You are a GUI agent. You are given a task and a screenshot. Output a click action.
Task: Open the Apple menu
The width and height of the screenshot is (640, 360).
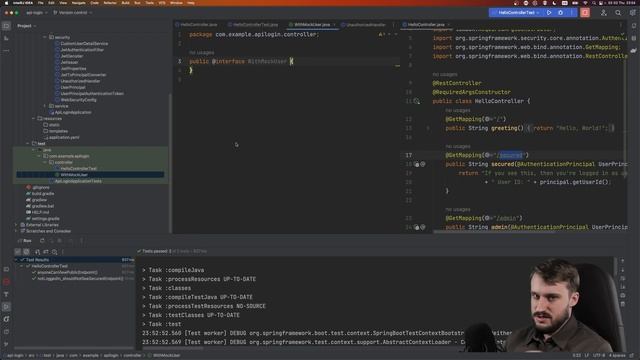click(6, 3)
